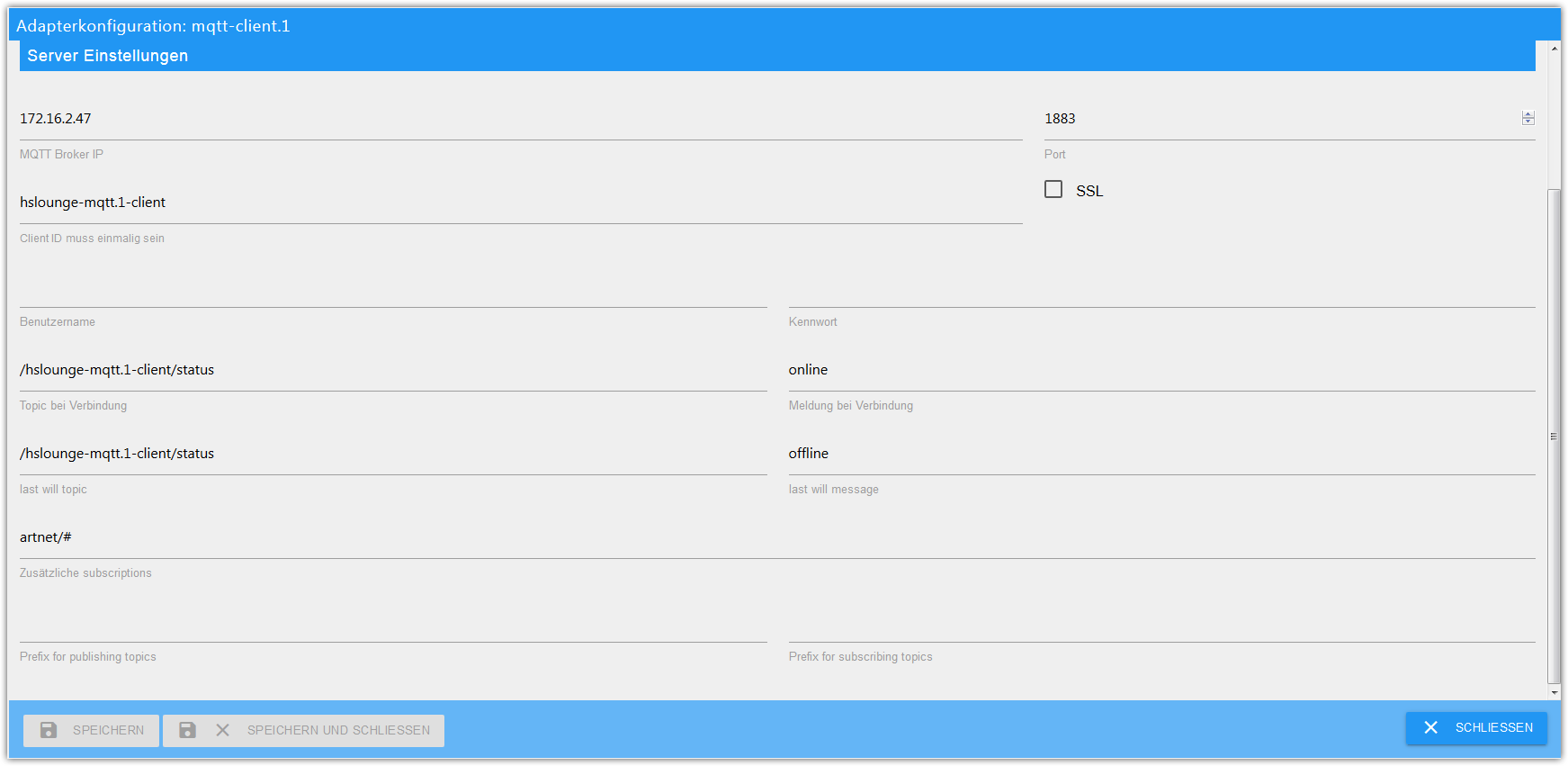Click the Zusätzliche subscriptions field
The image size is (1568, 766).
[777, 537]
